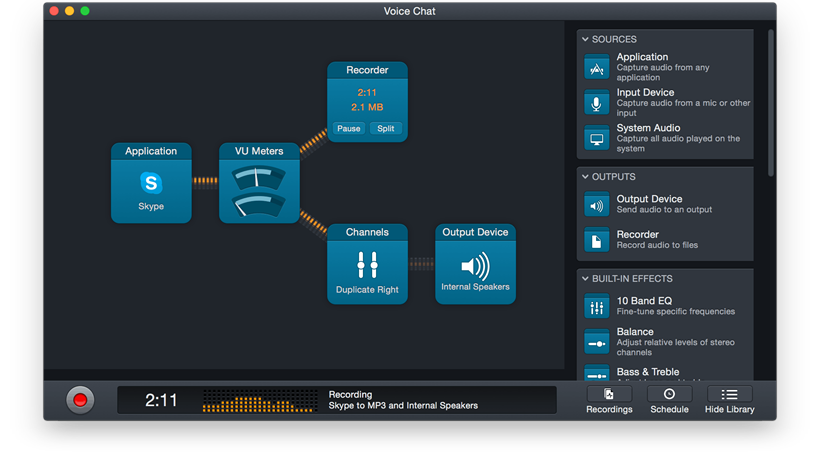Select the 10 Band EQ icon
Screen dimensions: 820x454
[596, 307]
